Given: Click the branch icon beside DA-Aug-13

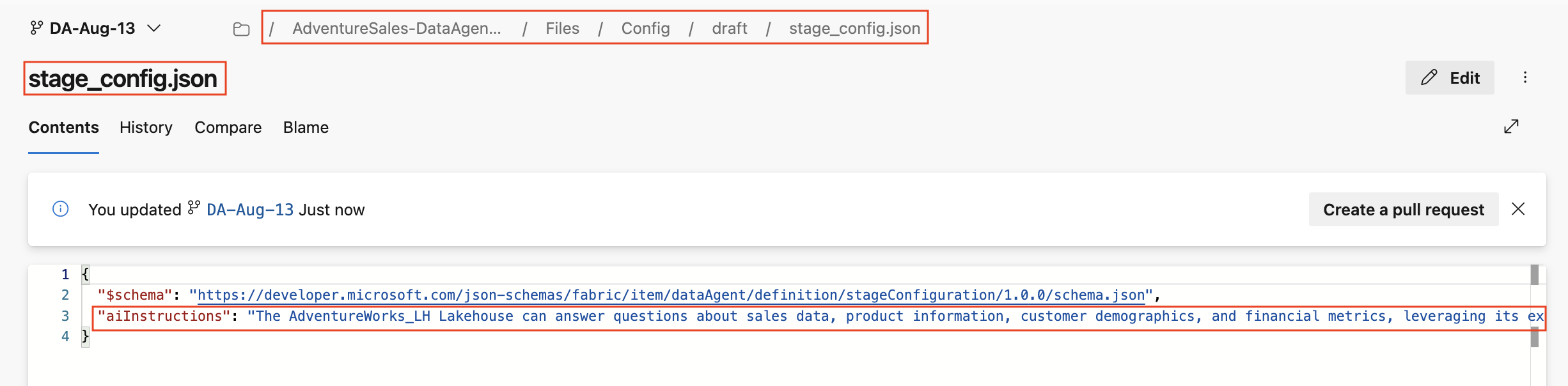Looking at the screenshot, I should 36,28.
